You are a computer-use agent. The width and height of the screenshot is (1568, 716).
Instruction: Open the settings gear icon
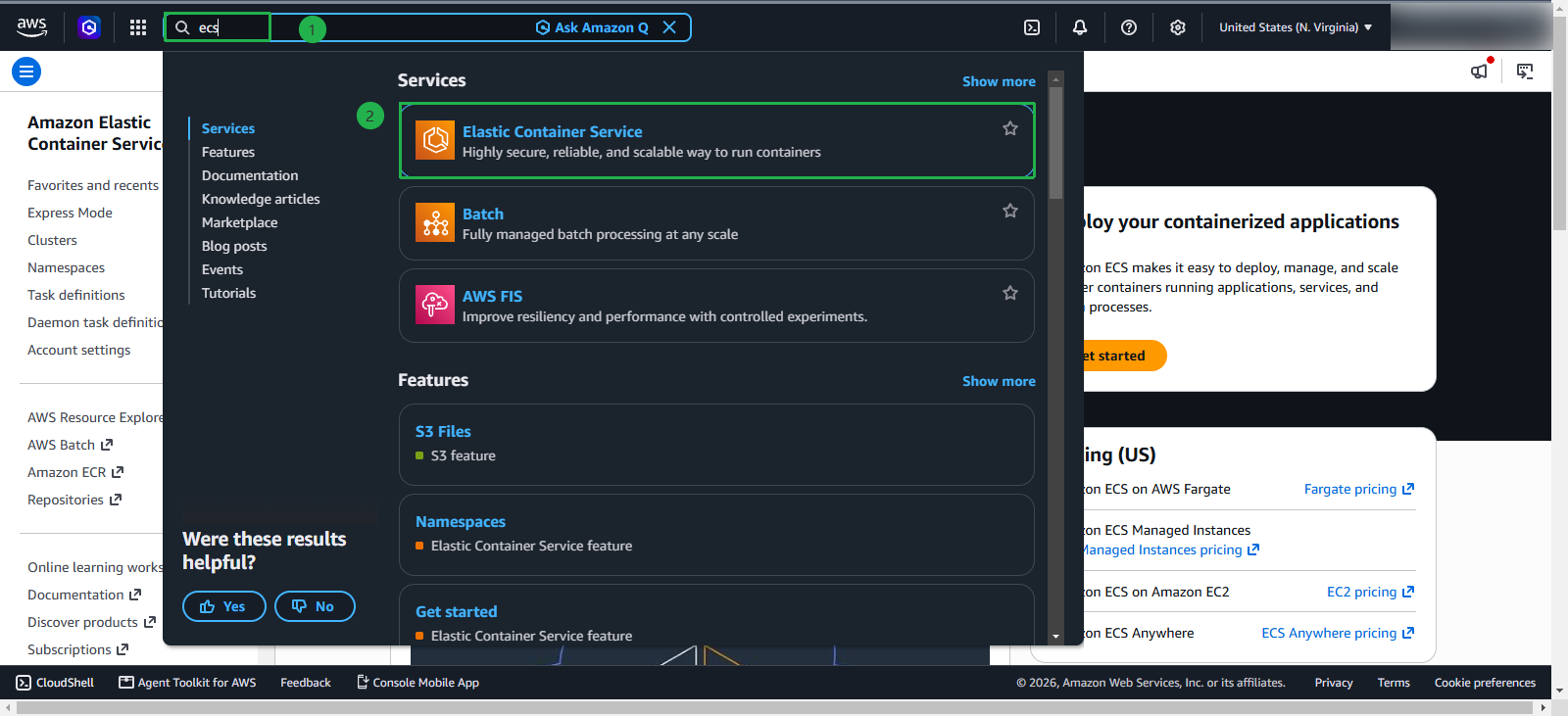pos(1178,27)
